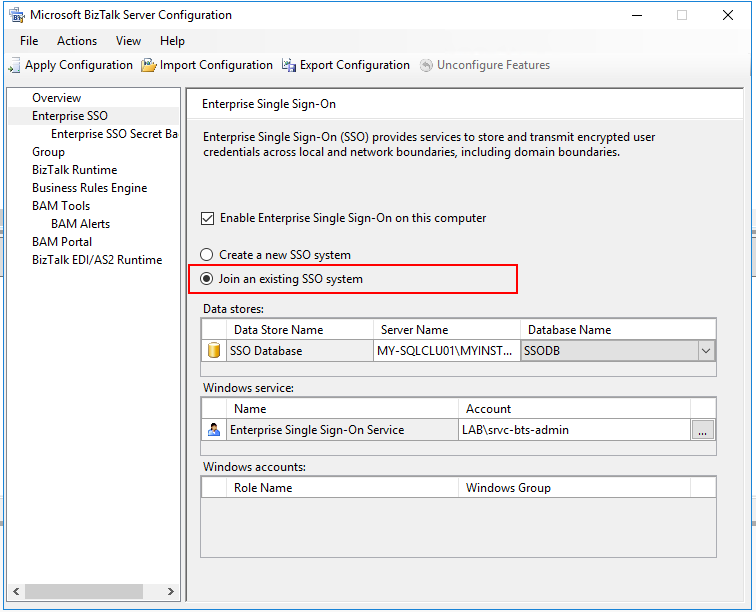The width and height of the screenshot is (756, 612).
Task: Select BizTalk Runtime in navigation tree
Action: 75,170
